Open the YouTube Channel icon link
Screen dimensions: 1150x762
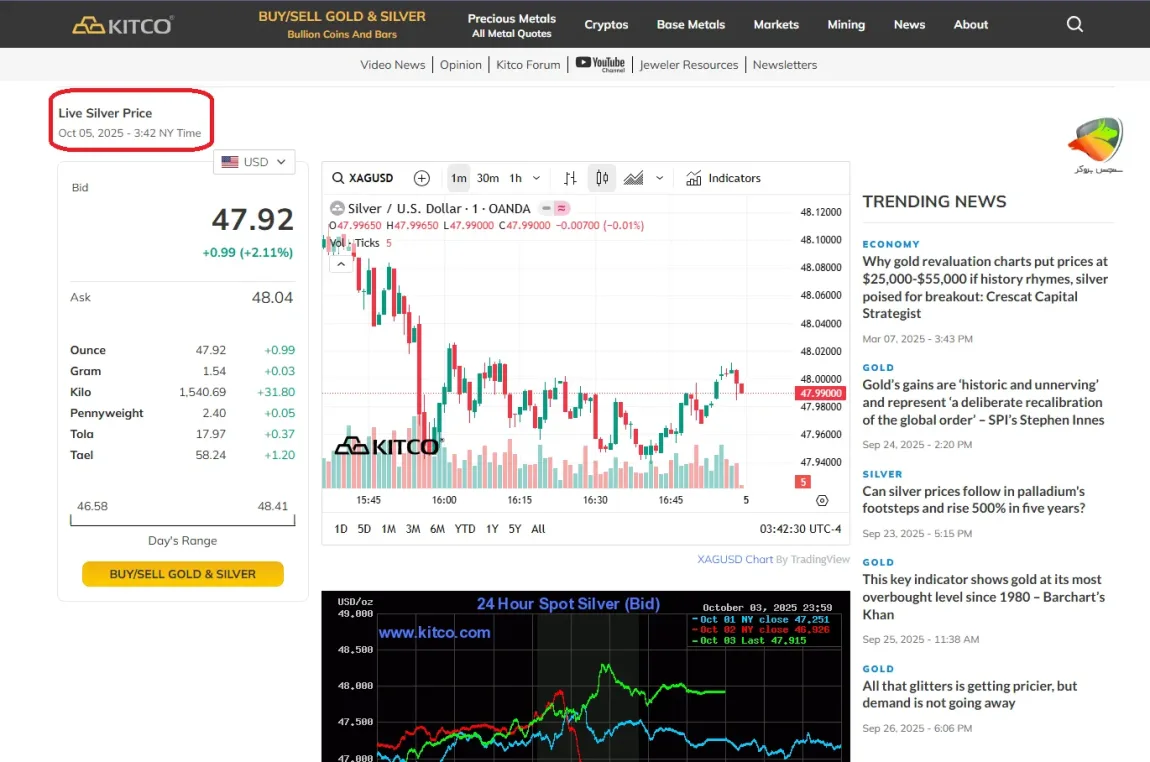600,64
